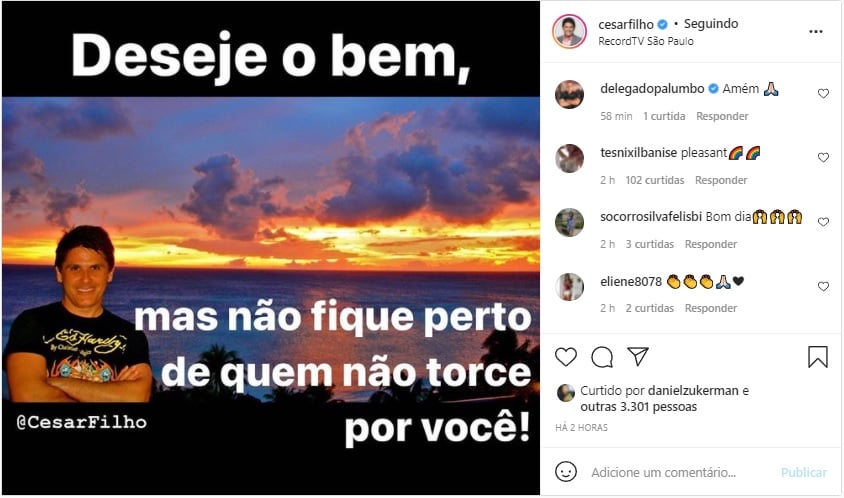Click the Seguindo following button

pos(711,24)
